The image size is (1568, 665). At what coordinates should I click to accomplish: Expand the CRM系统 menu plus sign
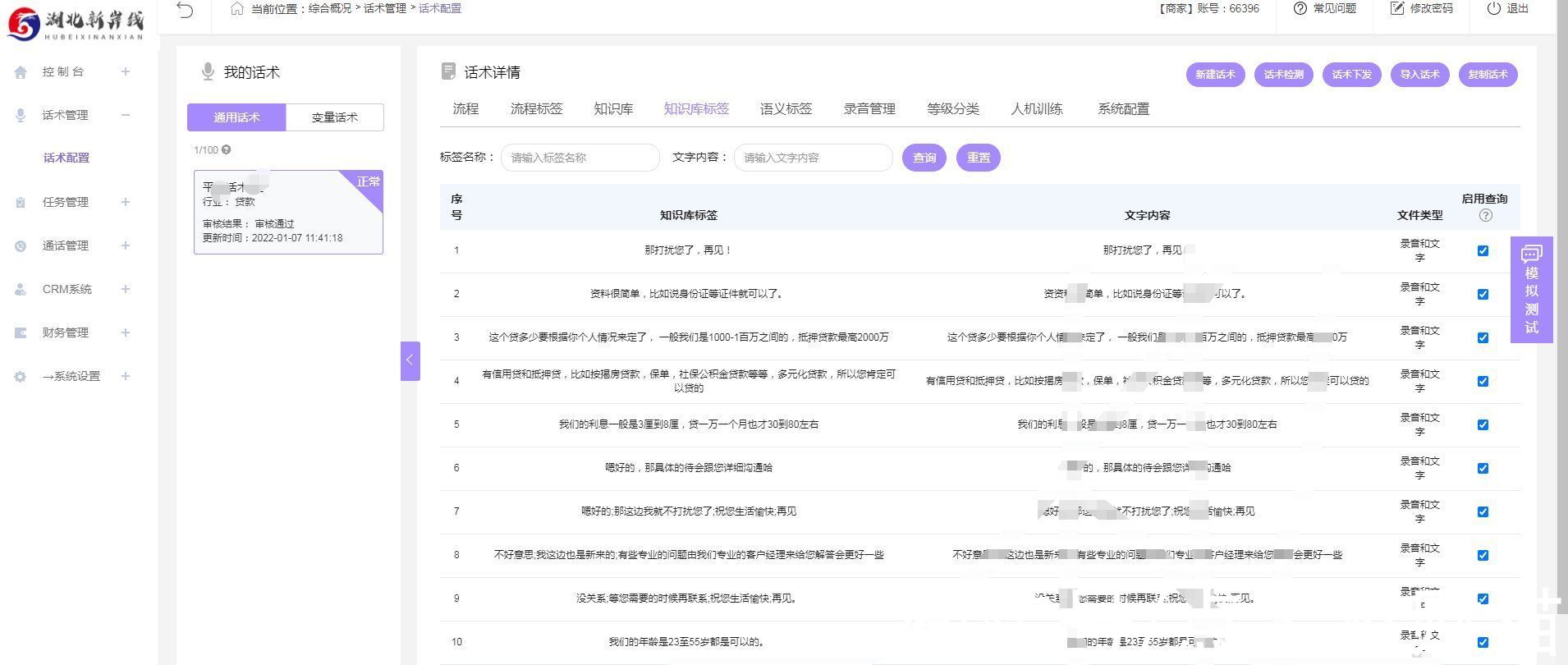pyautogui.click(x=126, y=290)
